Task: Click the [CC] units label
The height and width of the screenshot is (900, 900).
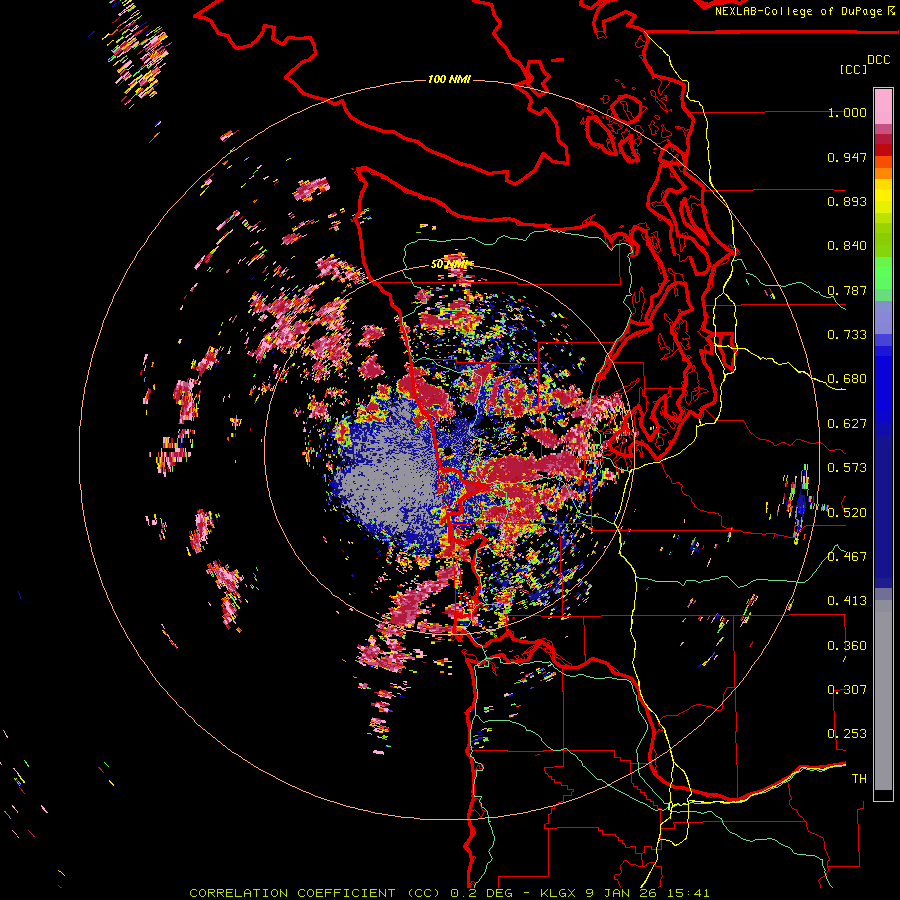Action: coord(853,69)
